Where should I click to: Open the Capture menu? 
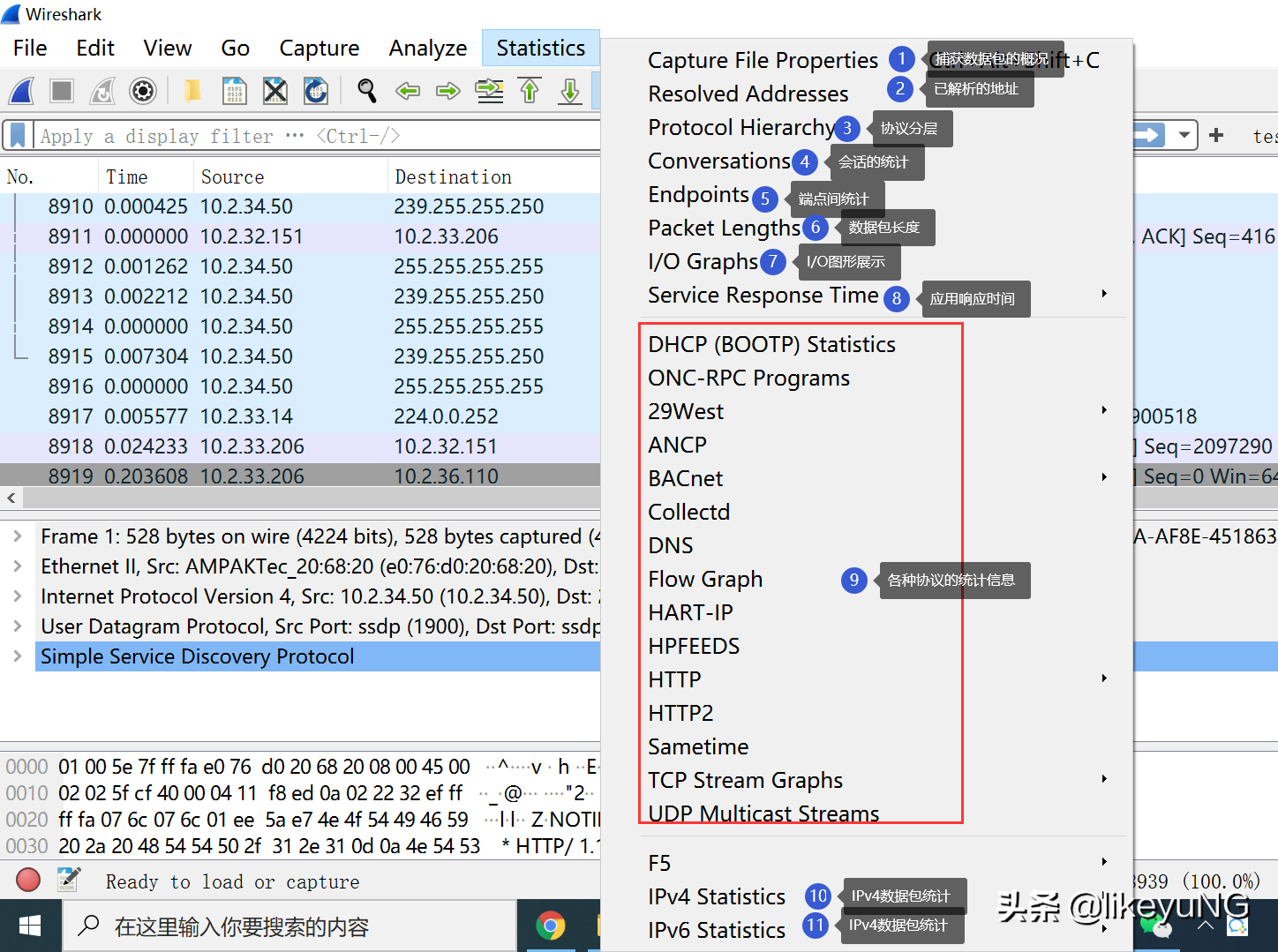[x=319, y=48]
